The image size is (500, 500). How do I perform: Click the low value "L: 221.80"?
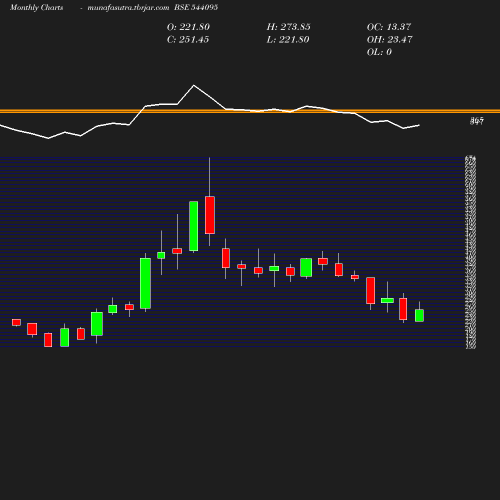pos(288,40)
